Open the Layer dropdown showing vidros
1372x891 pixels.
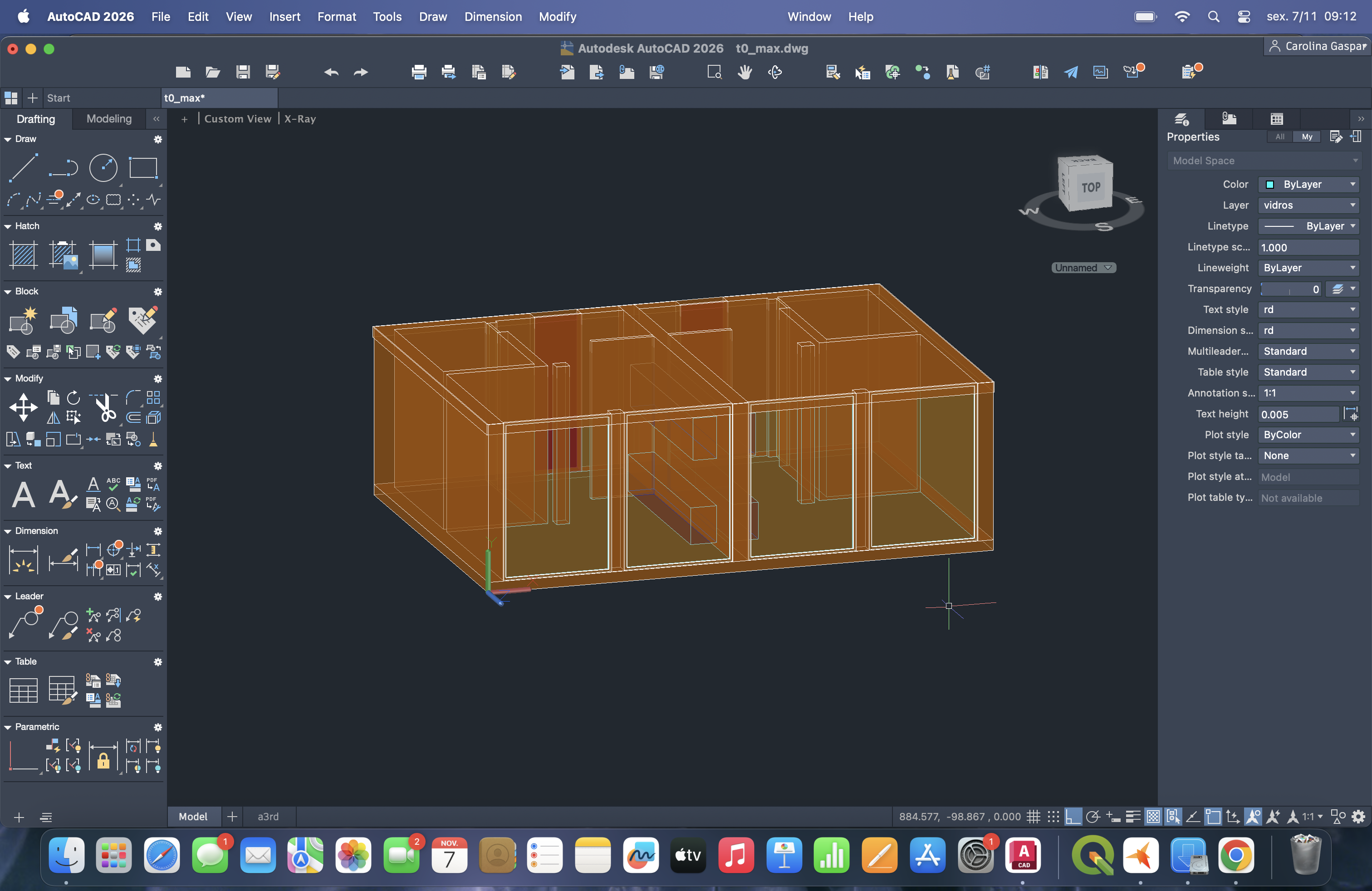[1308, 205]
